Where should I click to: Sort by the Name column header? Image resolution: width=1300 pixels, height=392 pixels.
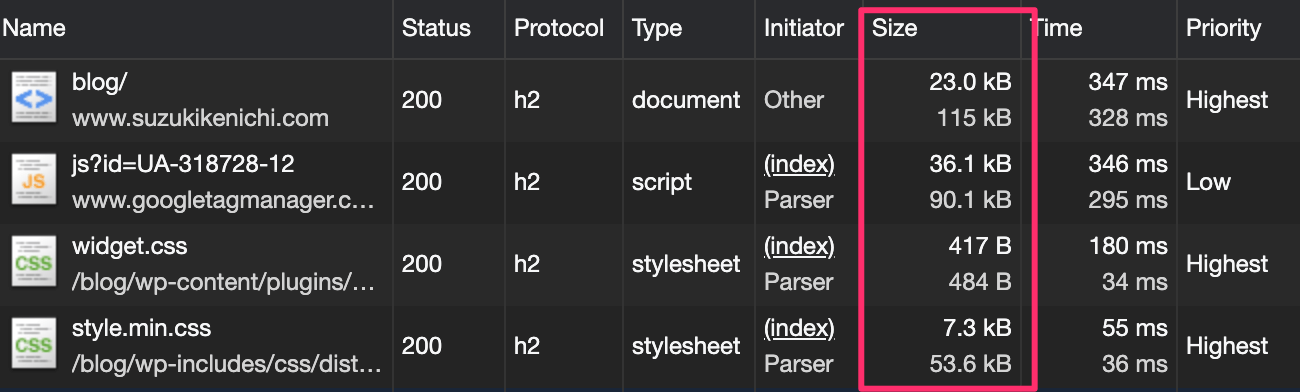[x=33, y=28]
